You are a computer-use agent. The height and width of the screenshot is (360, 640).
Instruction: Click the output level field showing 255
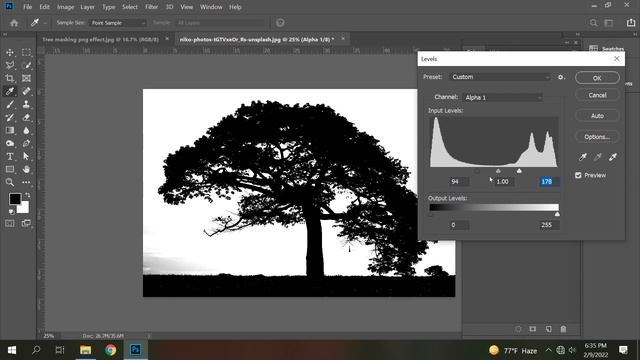[549, 225]
